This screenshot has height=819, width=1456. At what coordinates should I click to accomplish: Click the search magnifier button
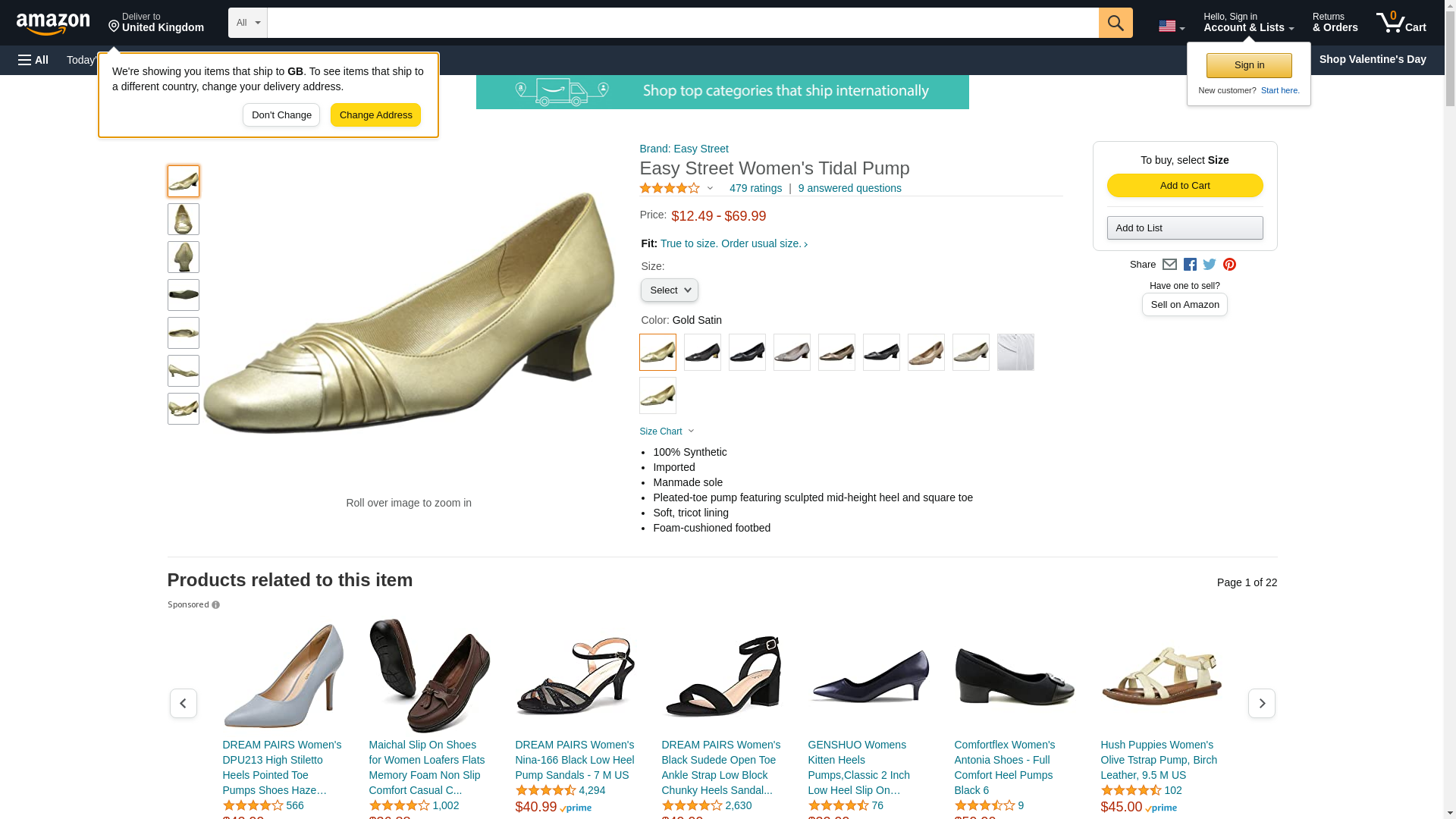click(x=1115, y=23)
